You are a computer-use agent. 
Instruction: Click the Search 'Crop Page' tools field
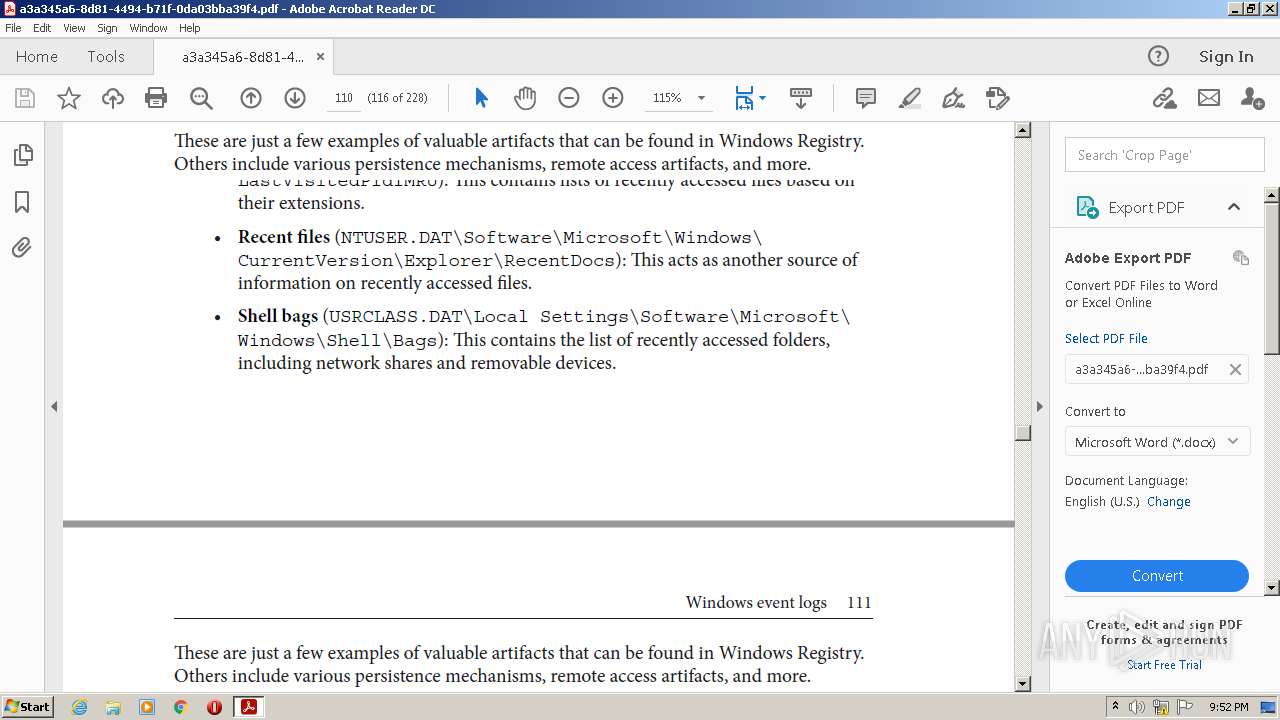click(x=1164, y=155)
